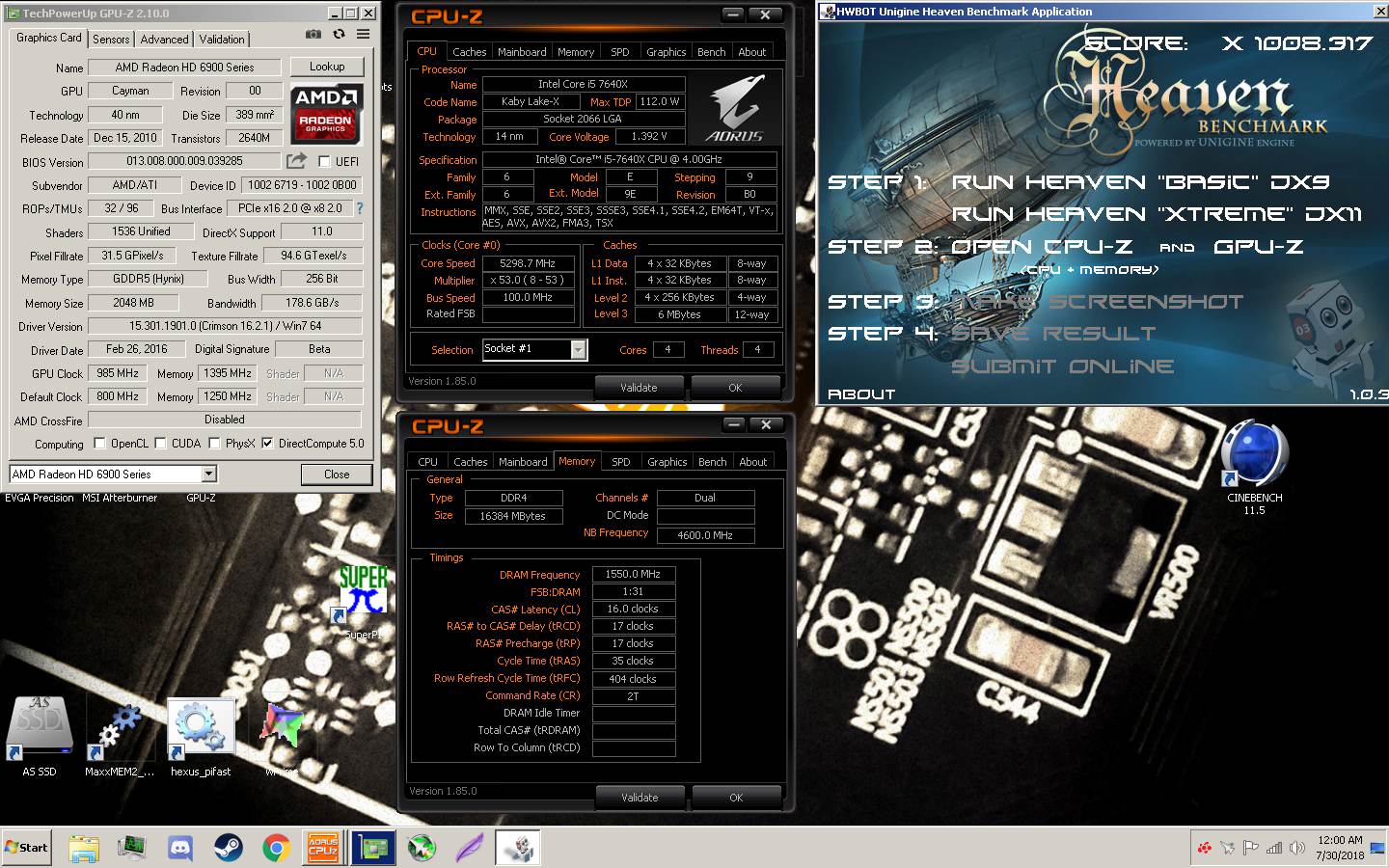Switch to the Validation tab in GPU-Z

pos(222,39)
